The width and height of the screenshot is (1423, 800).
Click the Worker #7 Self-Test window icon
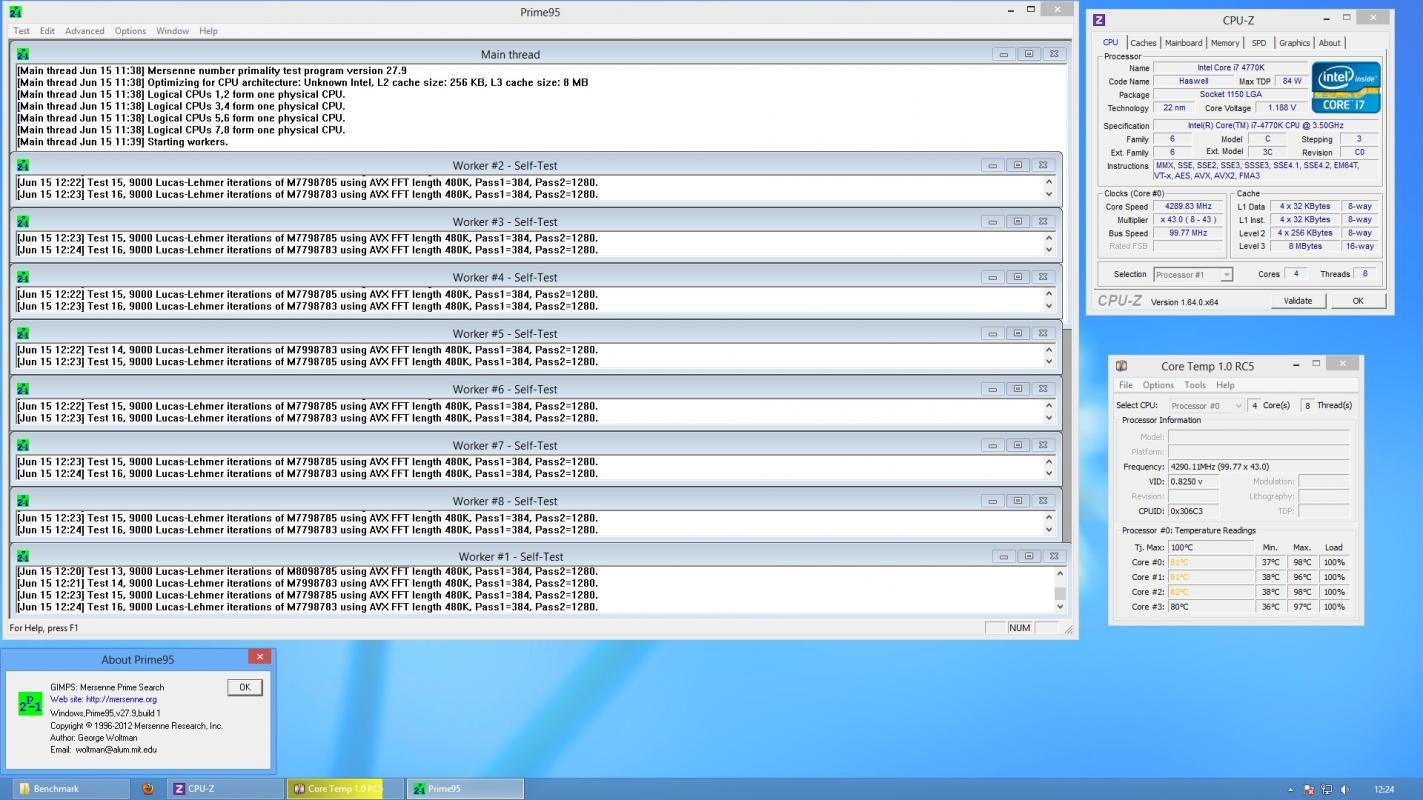(x=23, y=445)
